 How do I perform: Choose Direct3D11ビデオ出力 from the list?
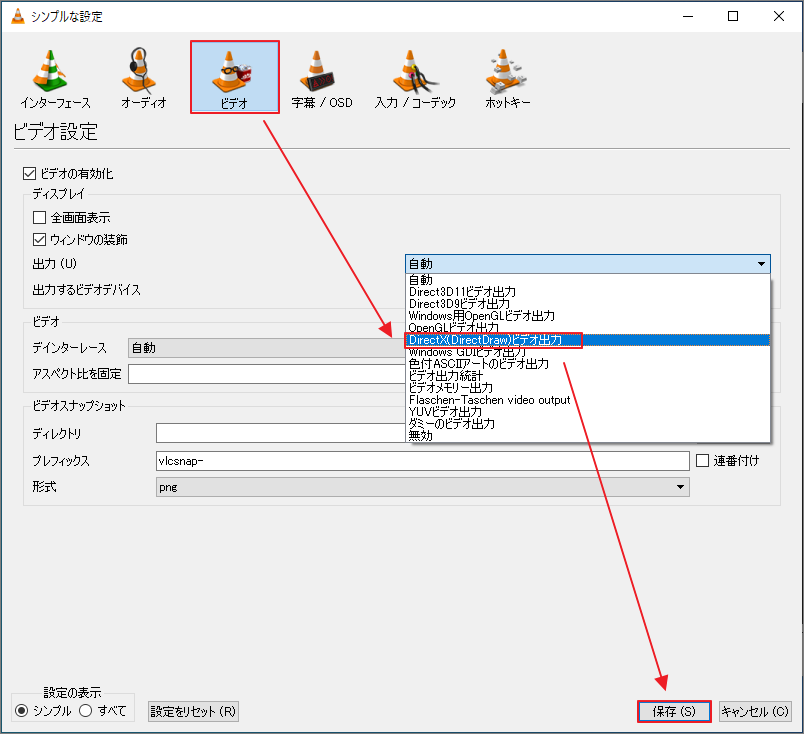pos(588,292)
